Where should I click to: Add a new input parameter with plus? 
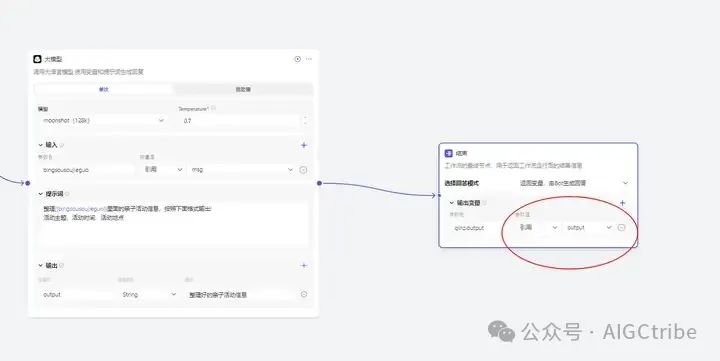(x=304, y=145)
